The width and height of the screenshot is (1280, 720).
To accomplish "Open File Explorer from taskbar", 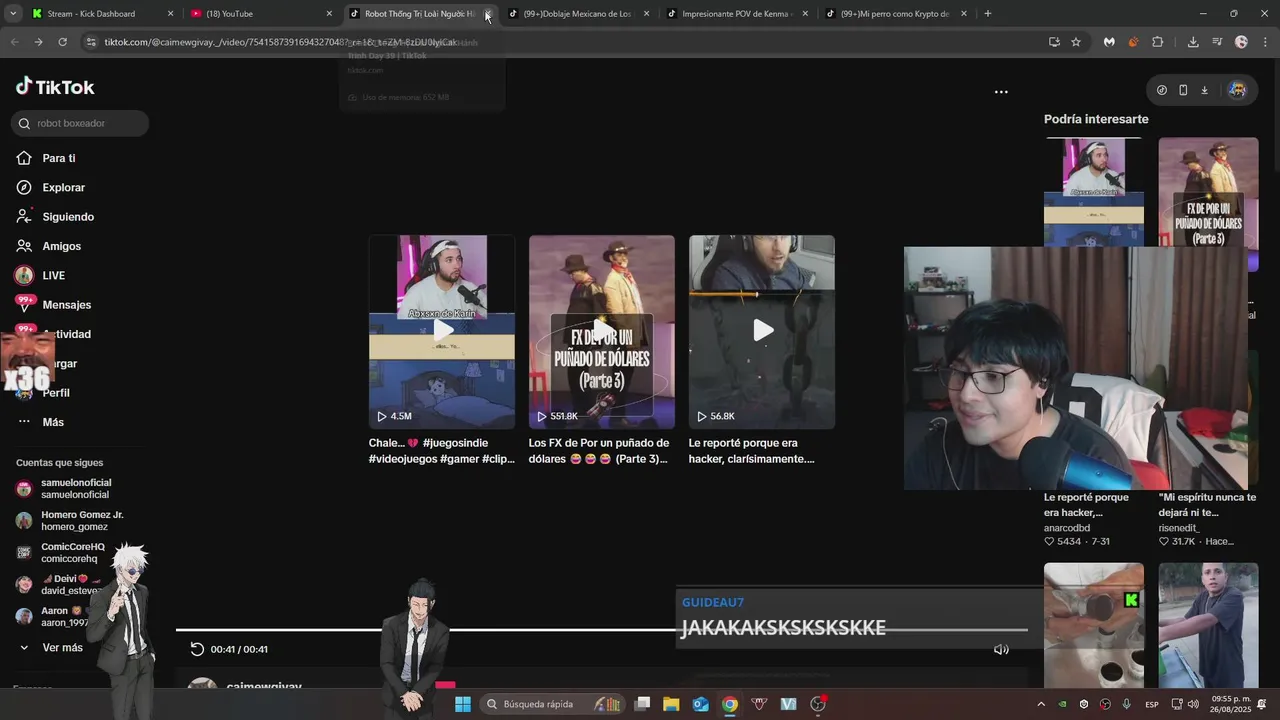I will coord(671,704).
